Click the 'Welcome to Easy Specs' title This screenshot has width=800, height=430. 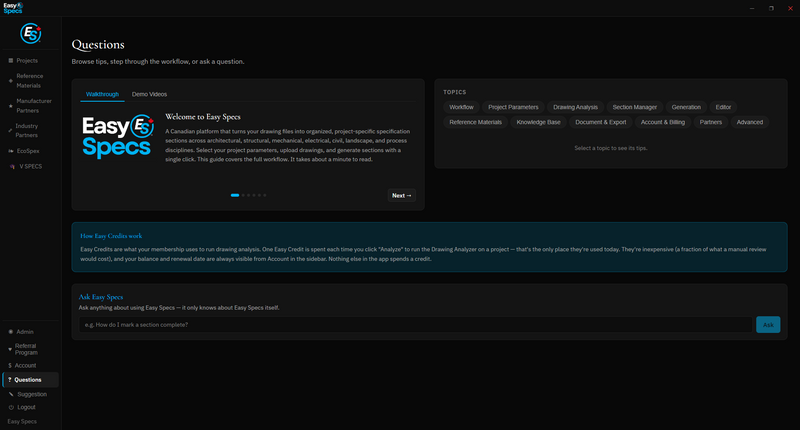coord(203,117)
